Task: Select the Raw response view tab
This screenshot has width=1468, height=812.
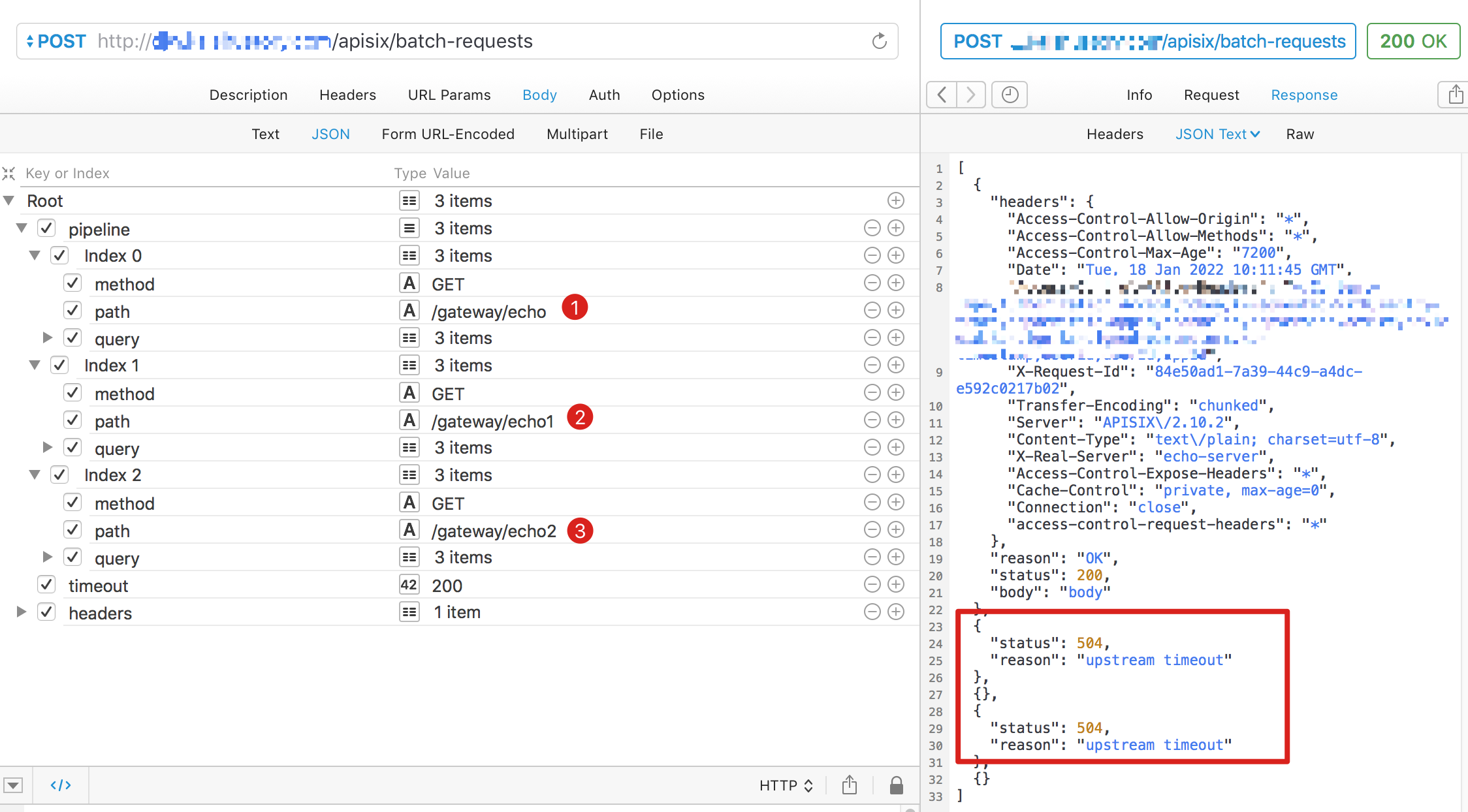Action: click(1300, 134)
